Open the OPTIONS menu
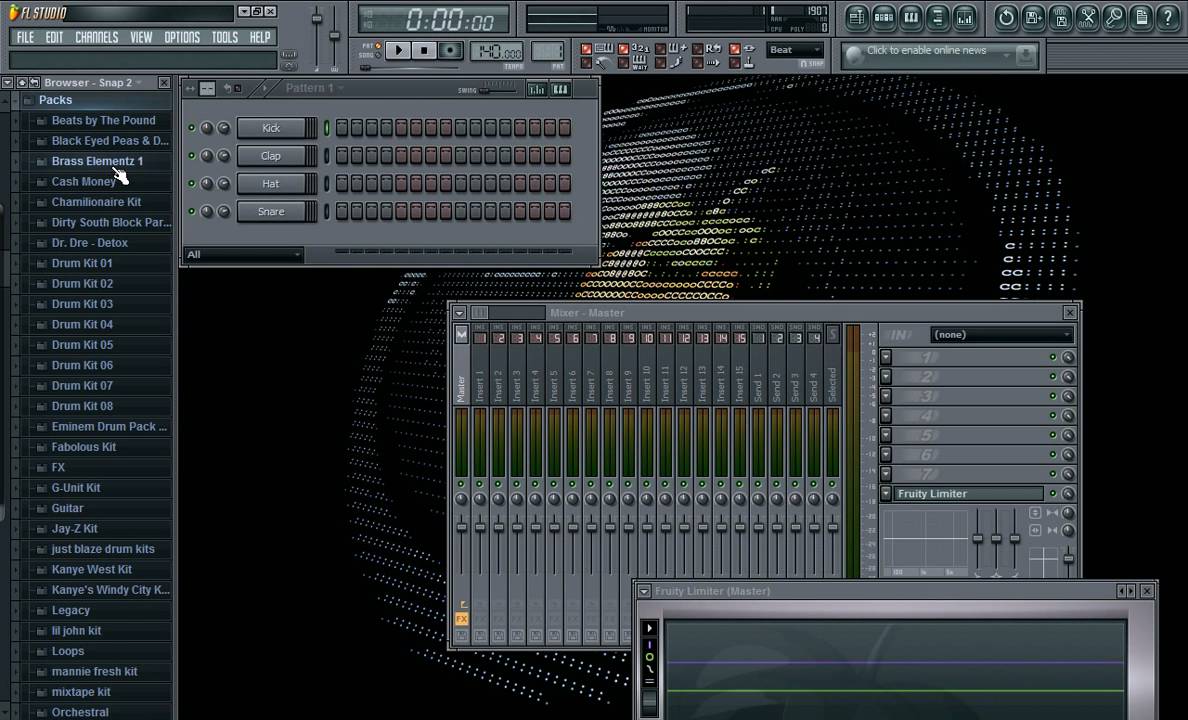Image resolution: width=1188 pixels, height=720 pixels. tap(182, 37)
